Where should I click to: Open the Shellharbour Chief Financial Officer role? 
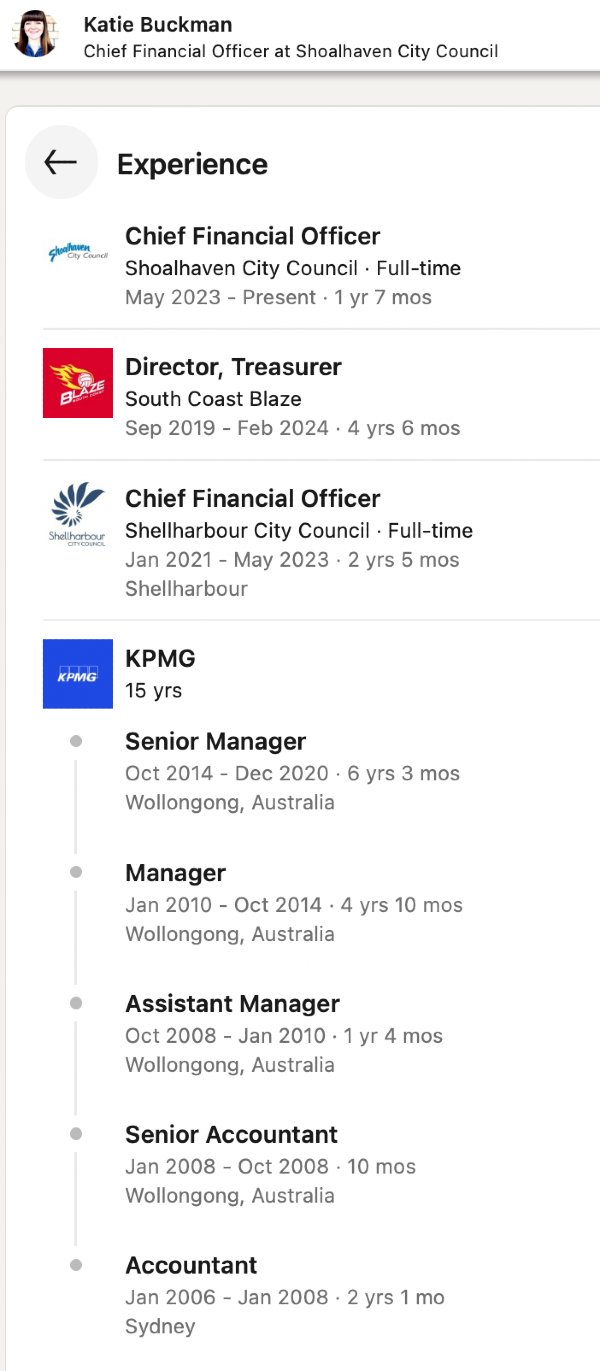(x=252, y=498)
